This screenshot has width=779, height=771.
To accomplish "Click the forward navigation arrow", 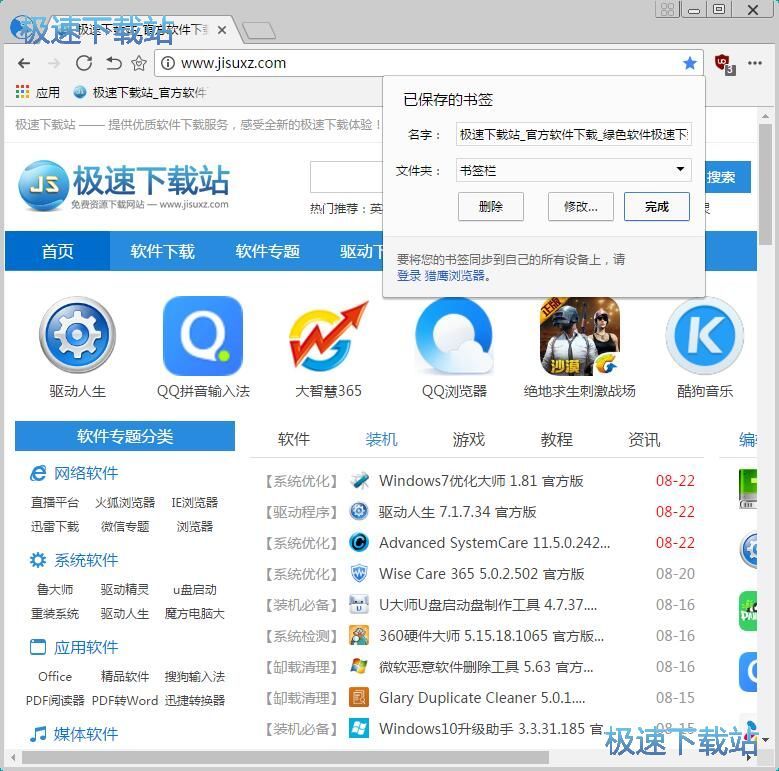I will tap(54, 63).
